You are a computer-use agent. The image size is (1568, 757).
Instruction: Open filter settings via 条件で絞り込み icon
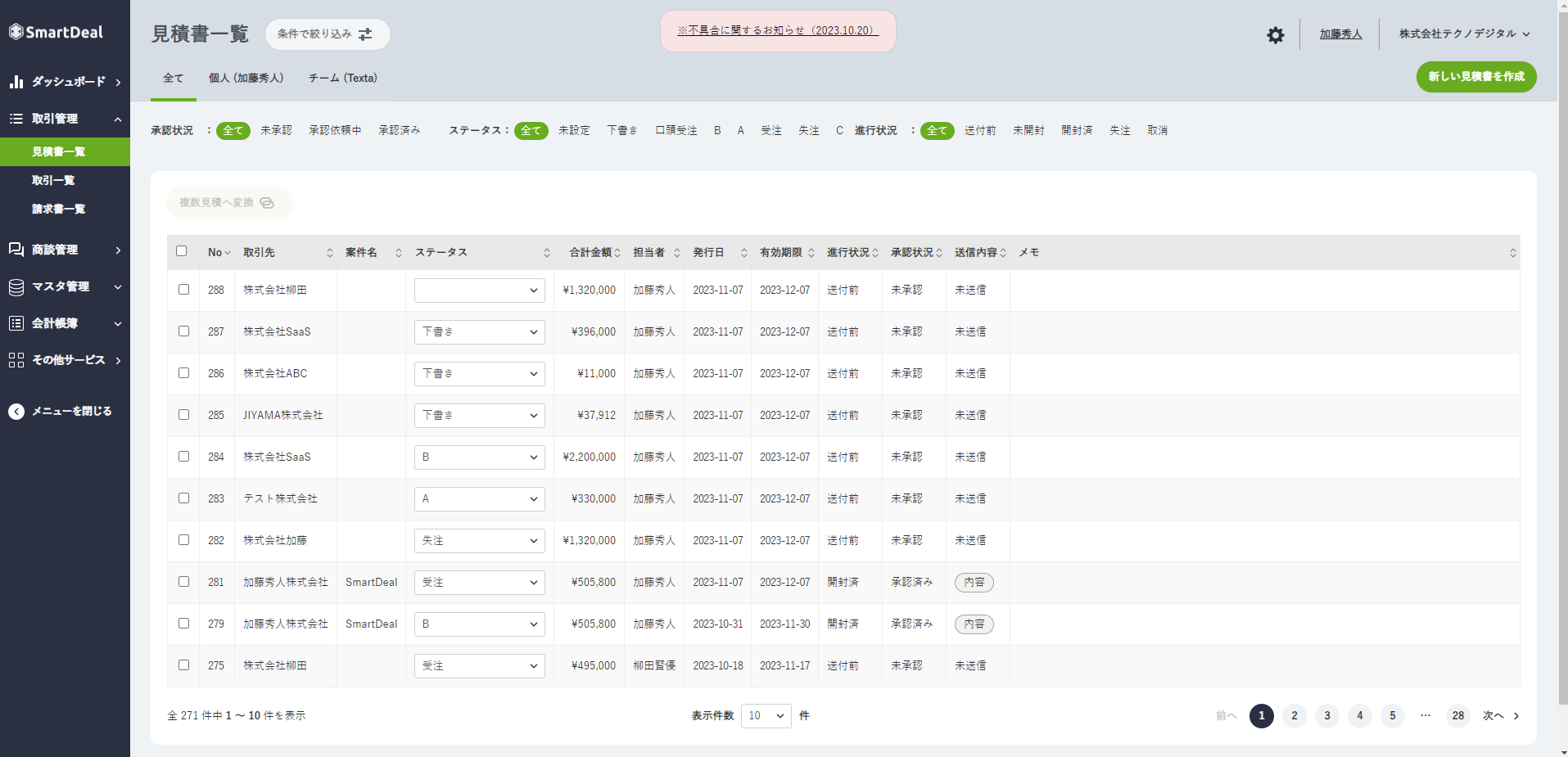point(366,34)
